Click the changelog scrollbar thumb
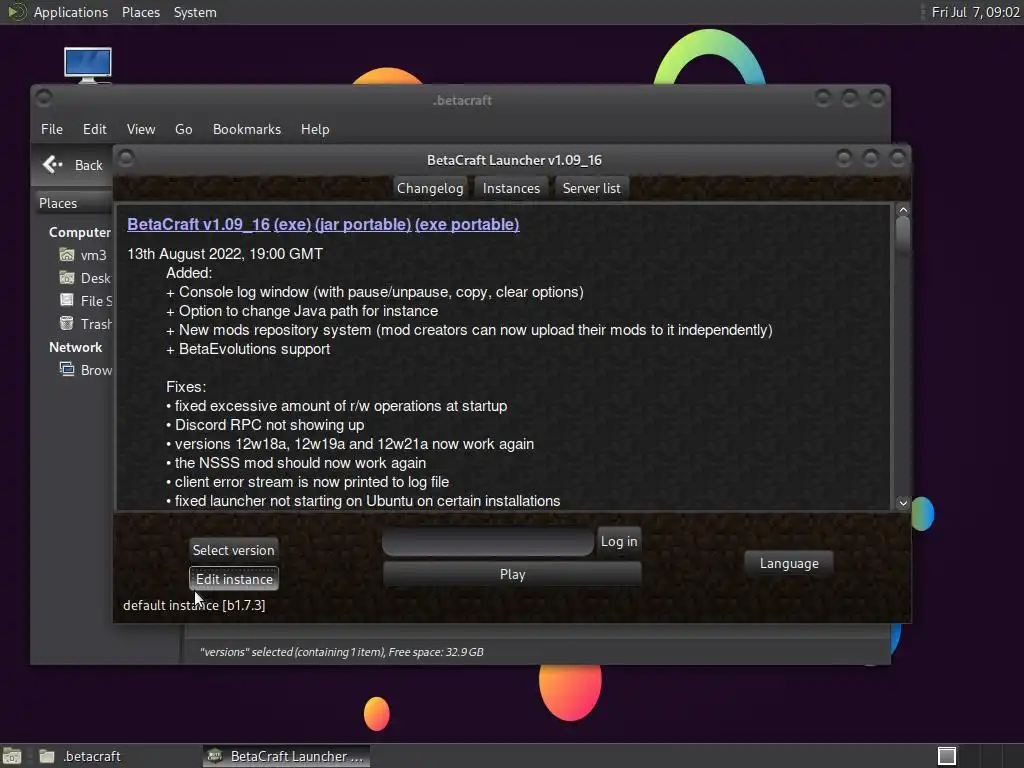Screen dimensions: 1024x768 tap(903, 235)
